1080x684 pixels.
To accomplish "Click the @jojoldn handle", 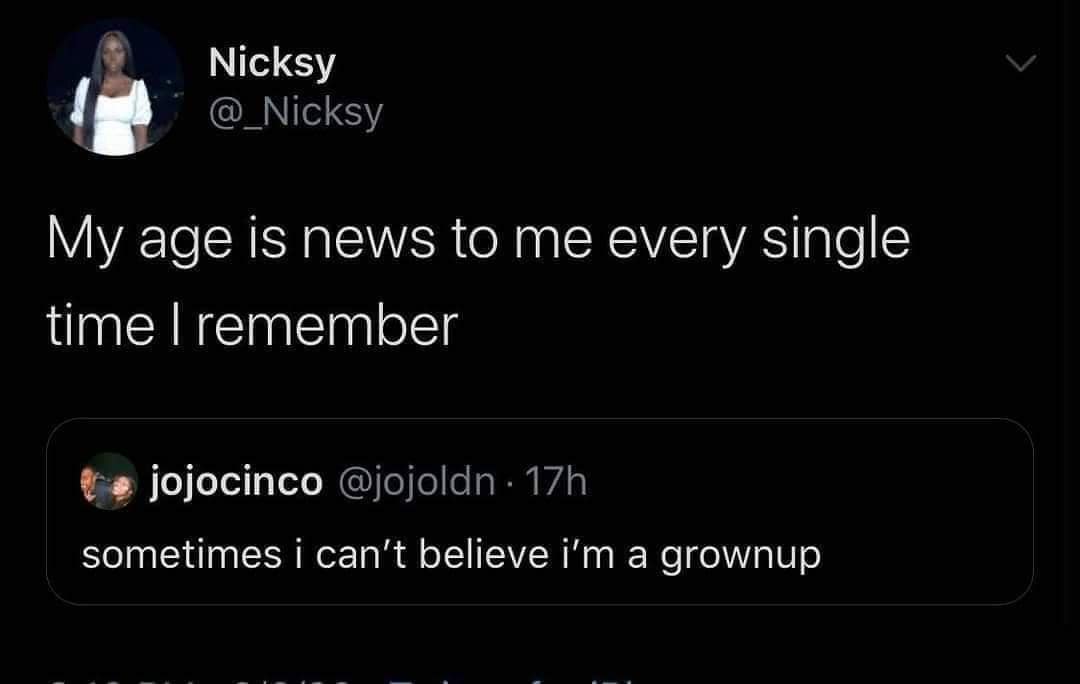I will tap(419, 482).
